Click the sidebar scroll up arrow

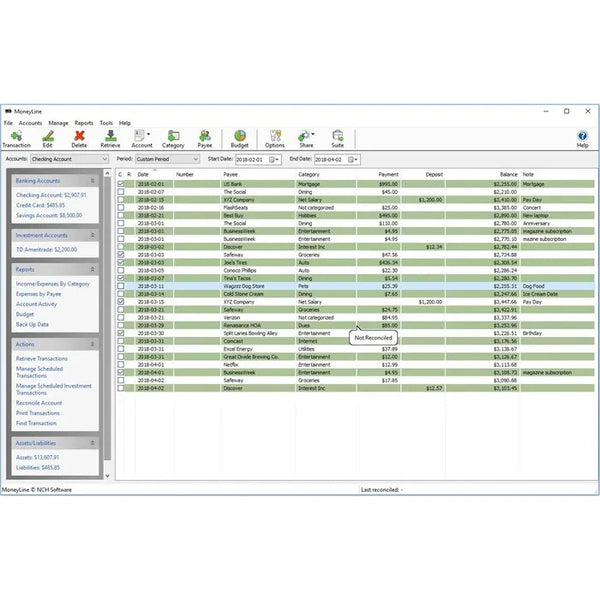pyautogui.click(x=108, y=173)
